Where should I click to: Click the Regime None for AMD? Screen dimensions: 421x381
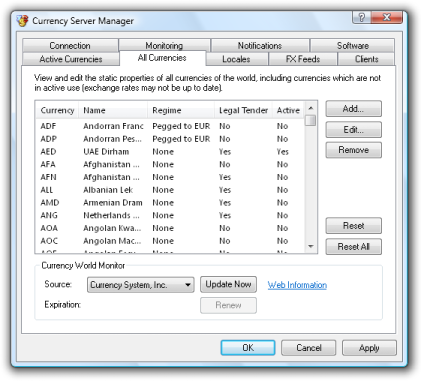tap(163, 203)
